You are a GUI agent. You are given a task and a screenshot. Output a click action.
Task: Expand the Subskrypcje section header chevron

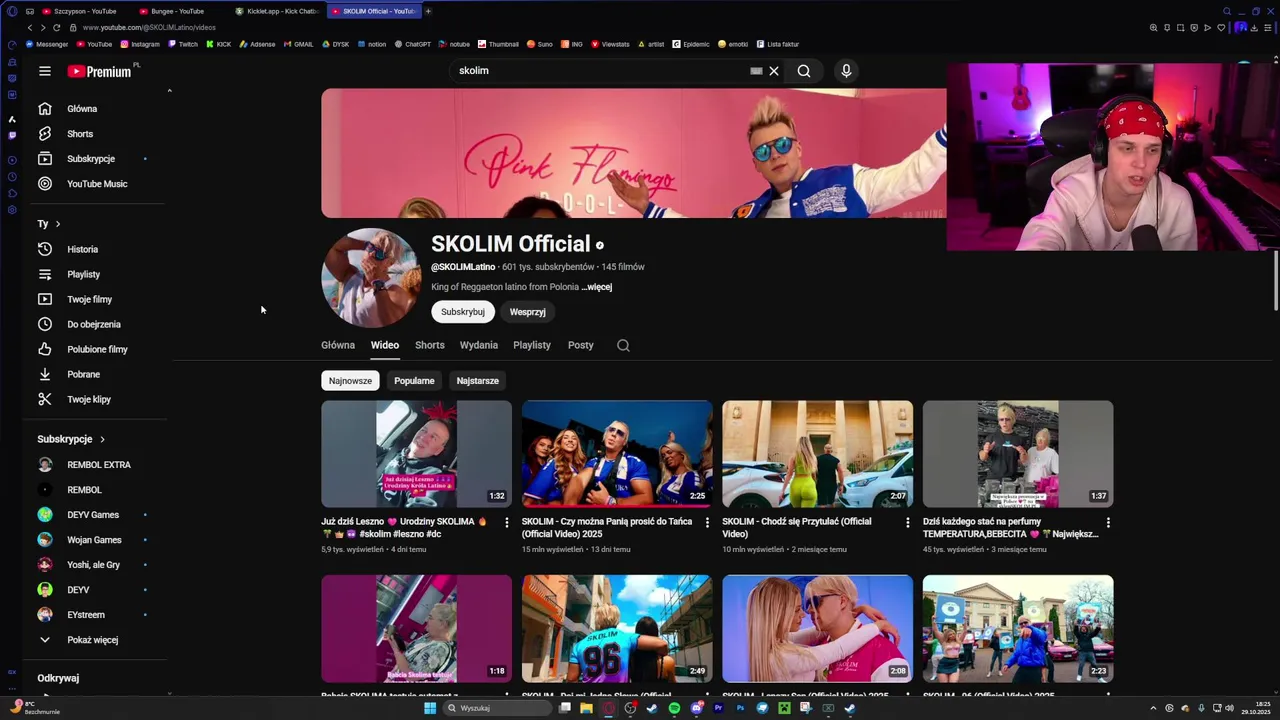coord(102,439)
